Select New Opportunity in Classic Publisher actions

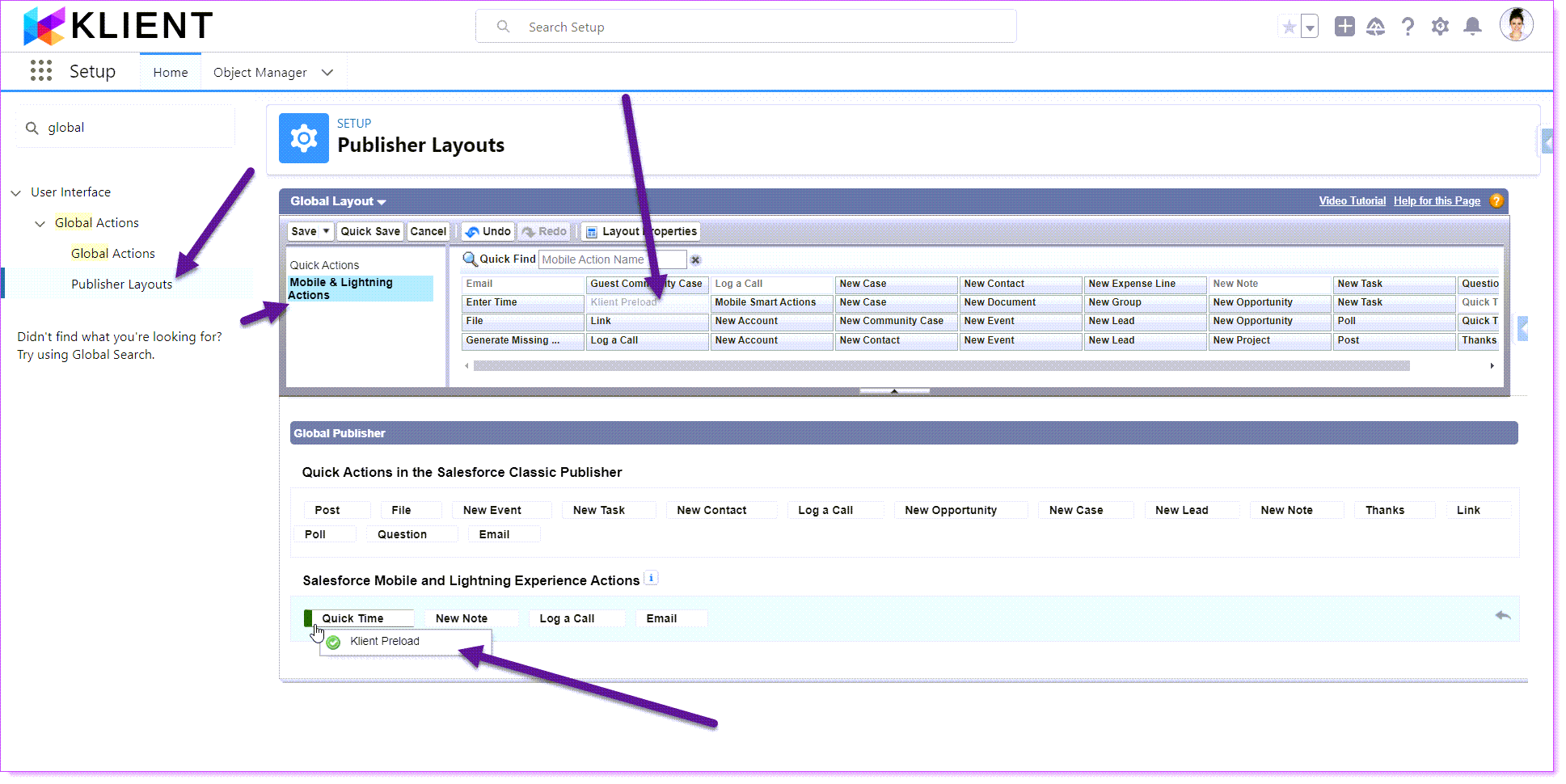(x=960, y=511)
